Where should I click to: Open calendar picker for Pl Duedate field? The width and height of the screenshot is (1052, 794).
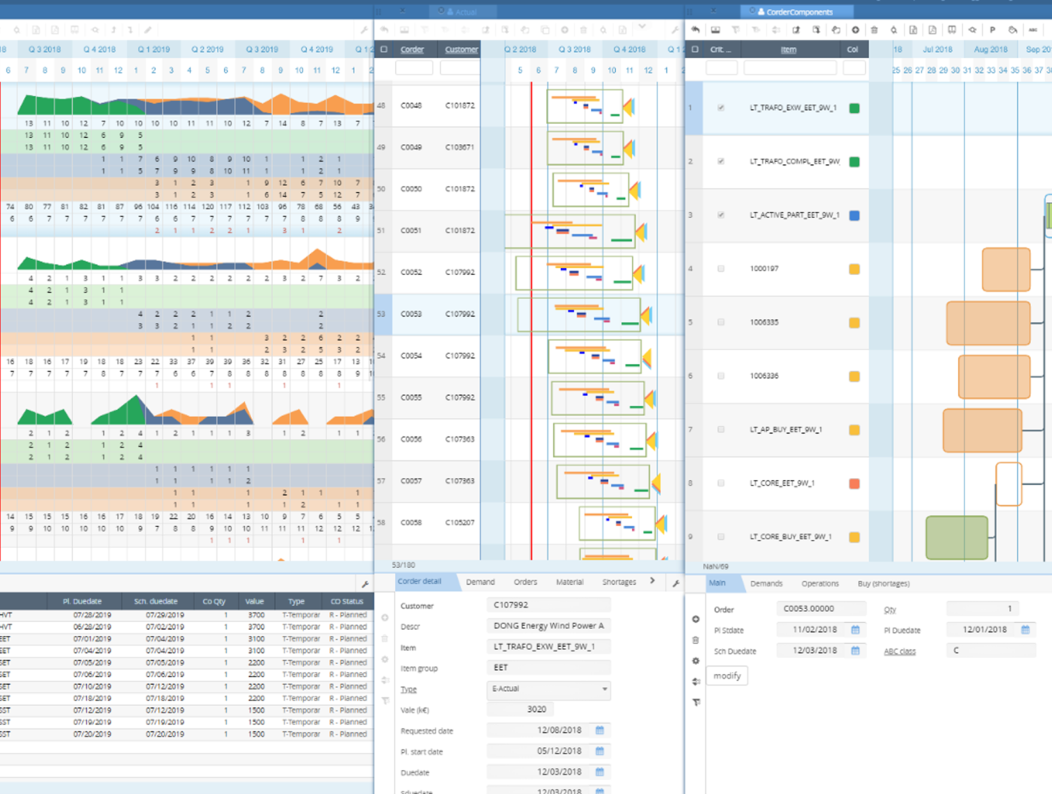point(1025,630)
